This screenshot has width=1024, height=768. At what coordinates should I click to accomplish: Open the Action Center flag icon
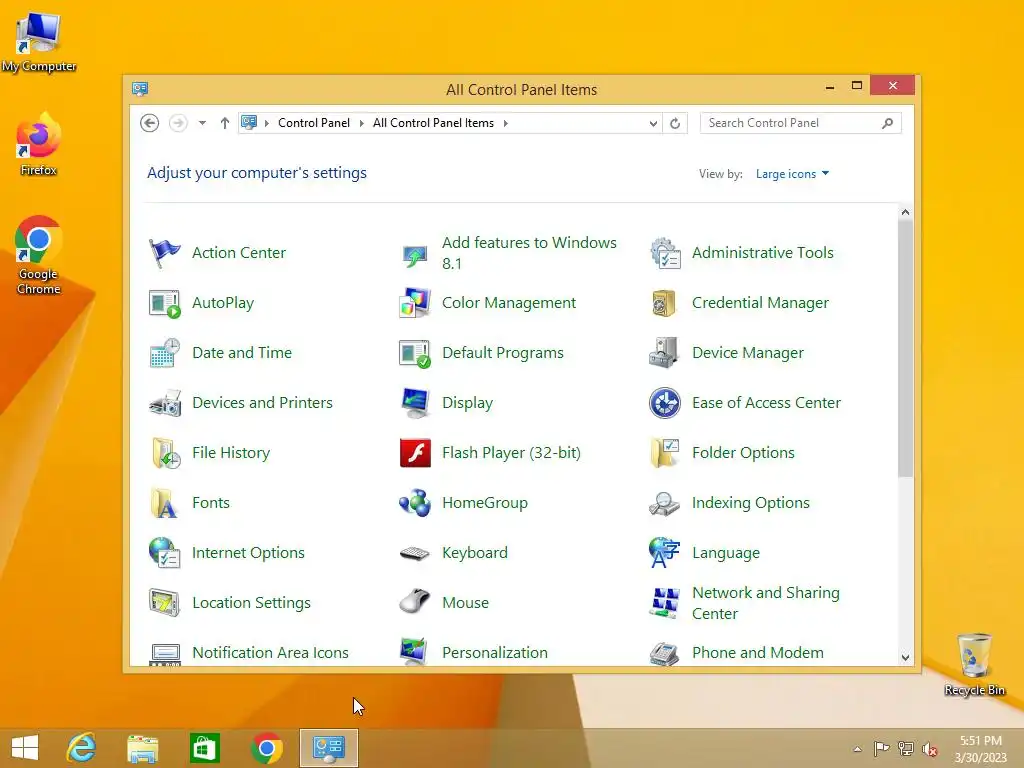pos(164,253)
